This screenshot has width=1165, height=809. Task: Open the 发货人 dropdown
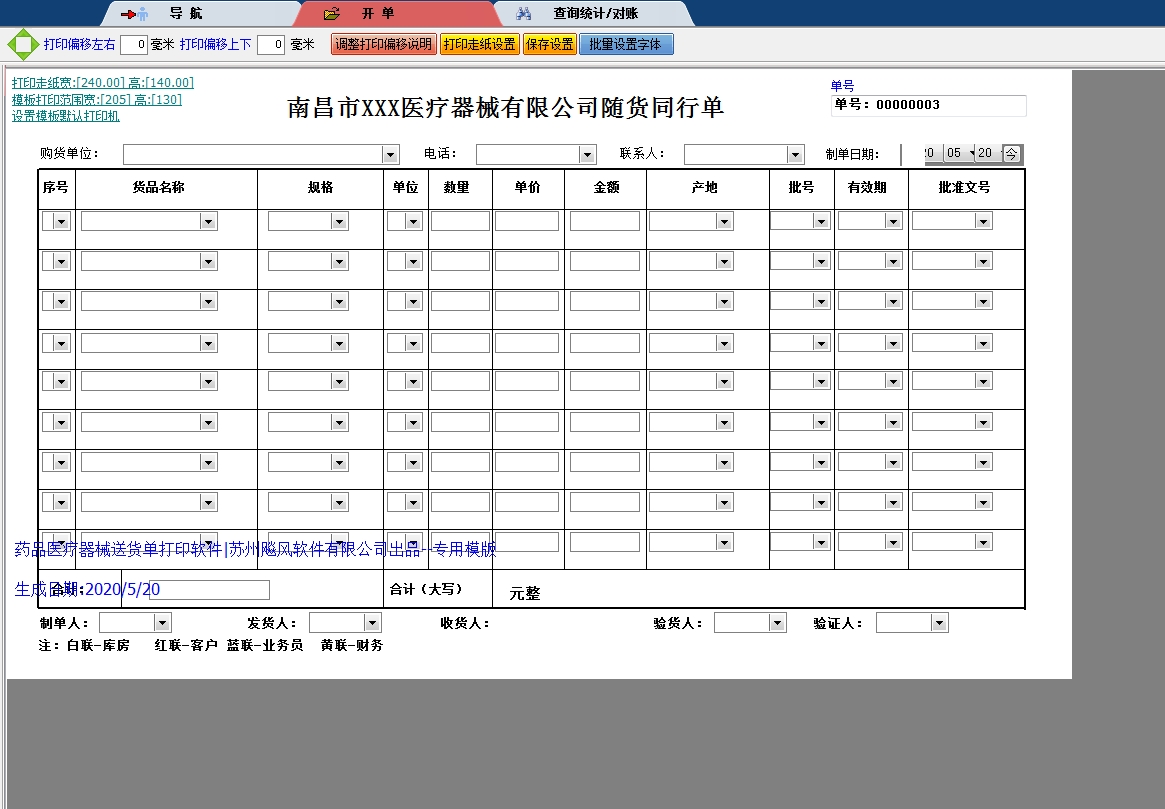click(x=372, y=623)
